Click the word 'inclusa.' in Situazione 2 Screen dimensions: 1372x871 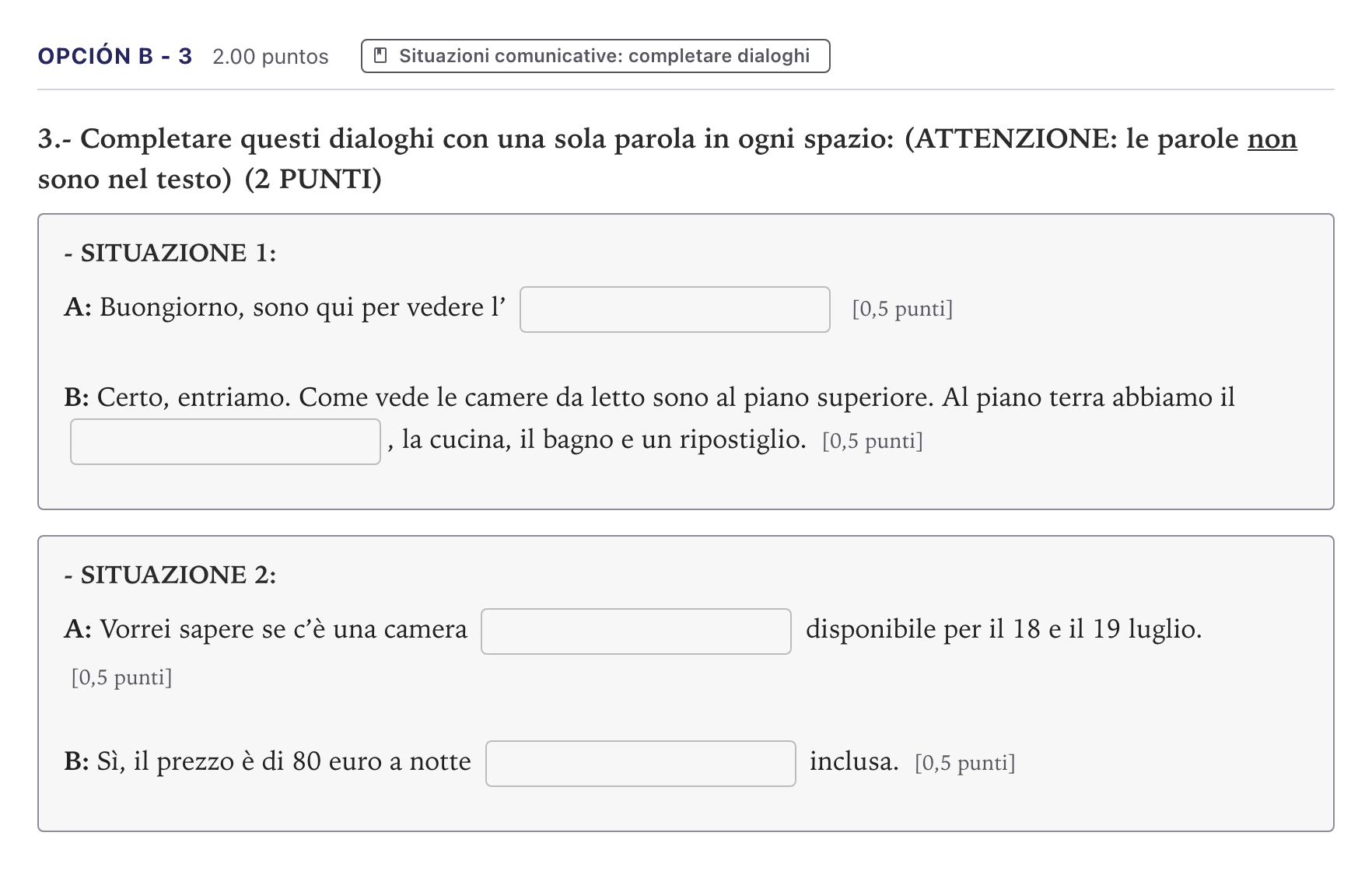[x=854, y=761]
